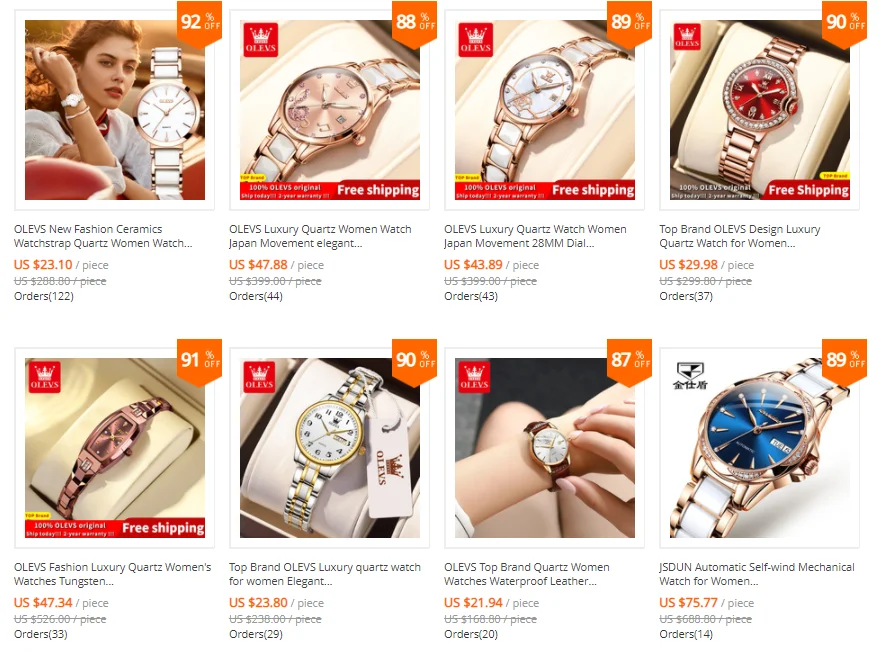Click Orders(122) under the ceramic watch
The width and height of the screenshot is (879, 652).
point(44,296)
